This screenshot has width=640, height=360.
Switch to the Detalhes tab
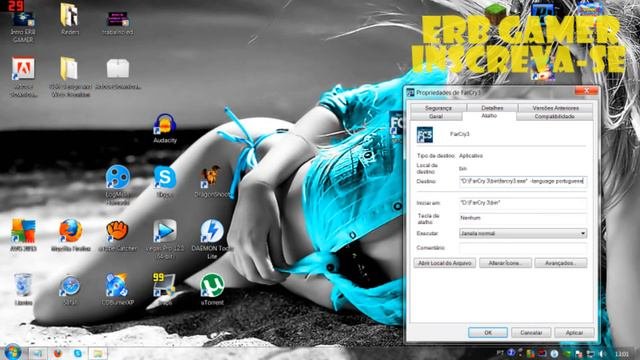492,108
